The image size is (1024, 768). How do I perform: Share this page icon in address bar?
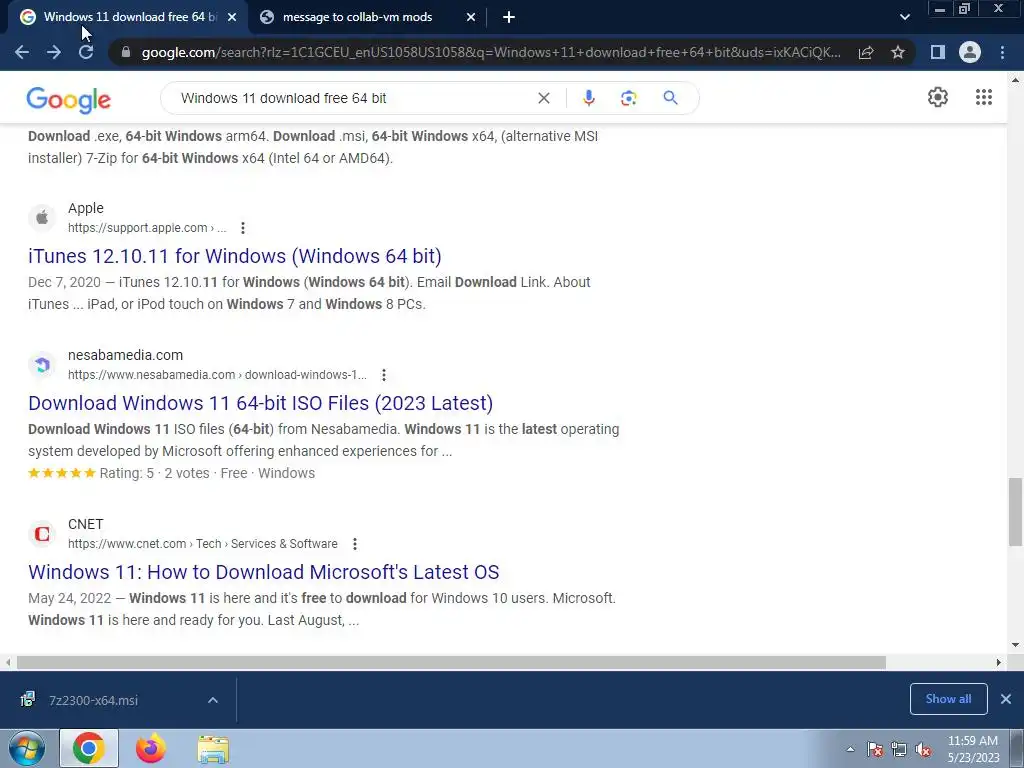click(866, 52)
